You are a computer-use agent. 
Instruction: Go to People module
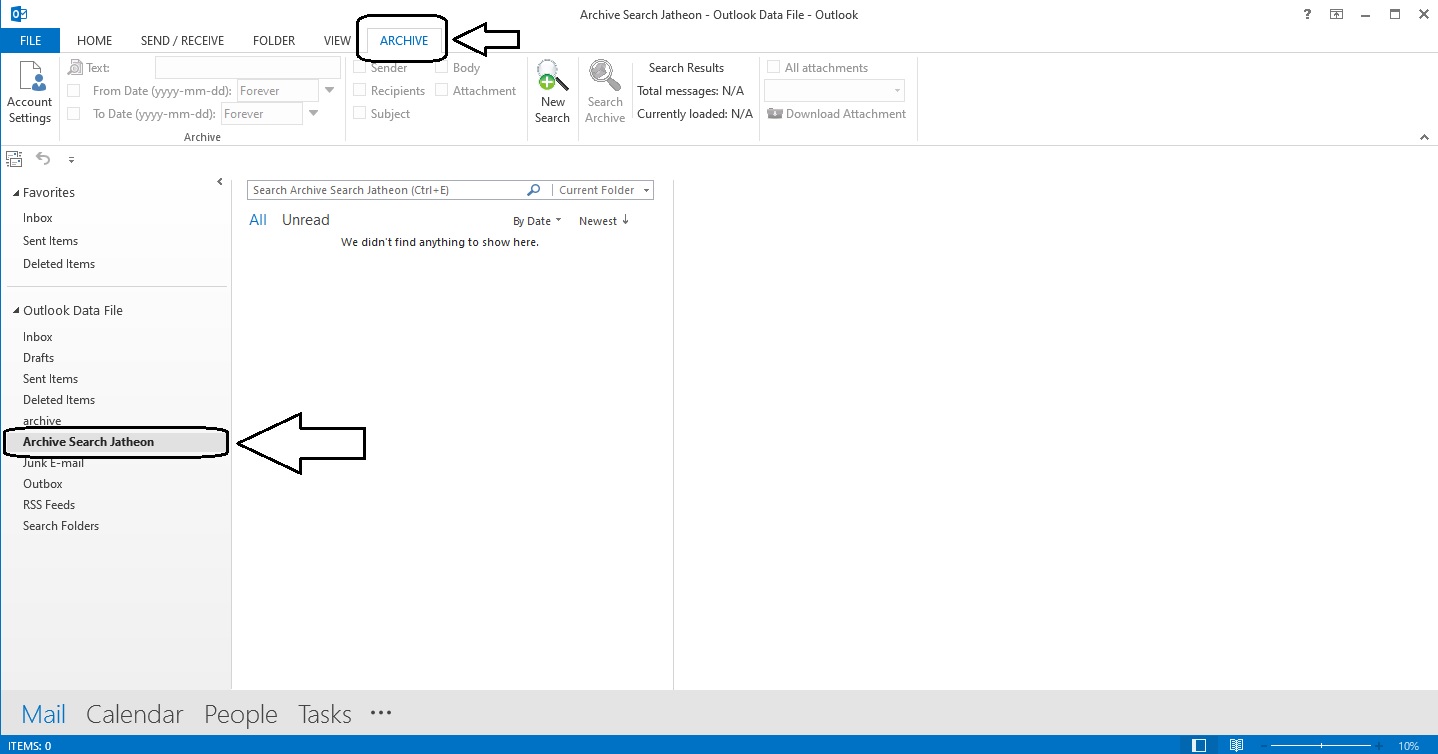point(241,714)
